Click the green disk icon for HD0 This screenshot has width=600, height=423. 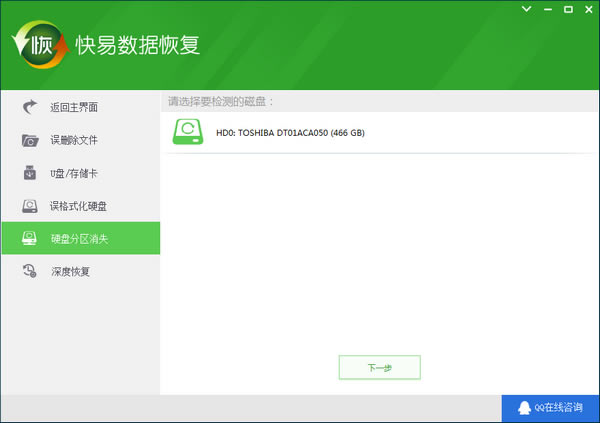tap(188, 132)
